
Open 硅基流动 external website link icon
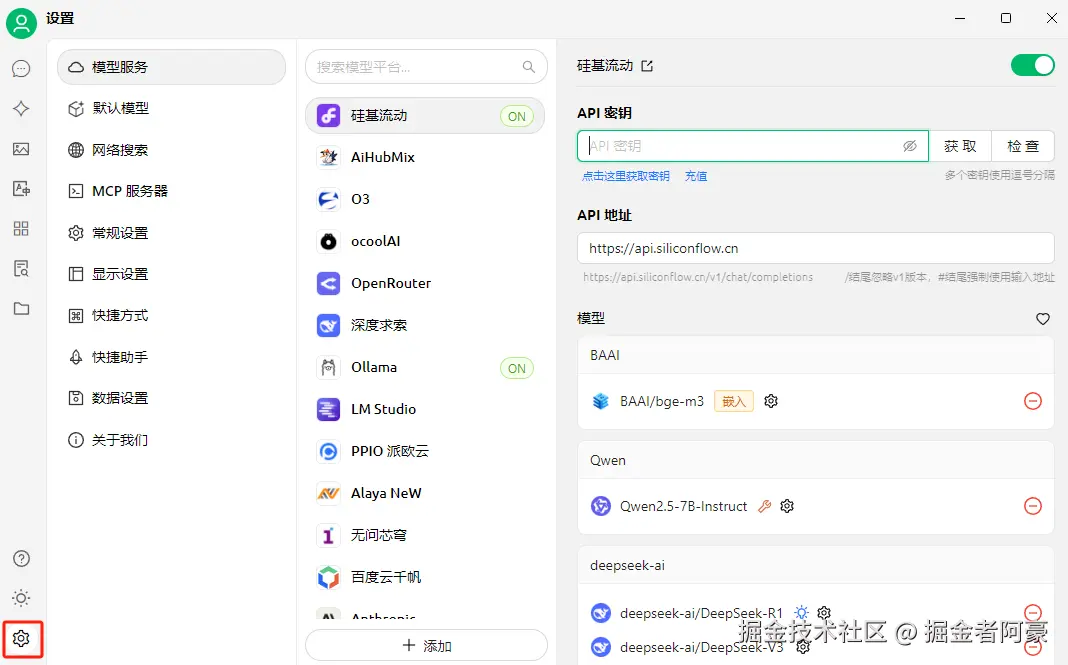coord(647,66)
